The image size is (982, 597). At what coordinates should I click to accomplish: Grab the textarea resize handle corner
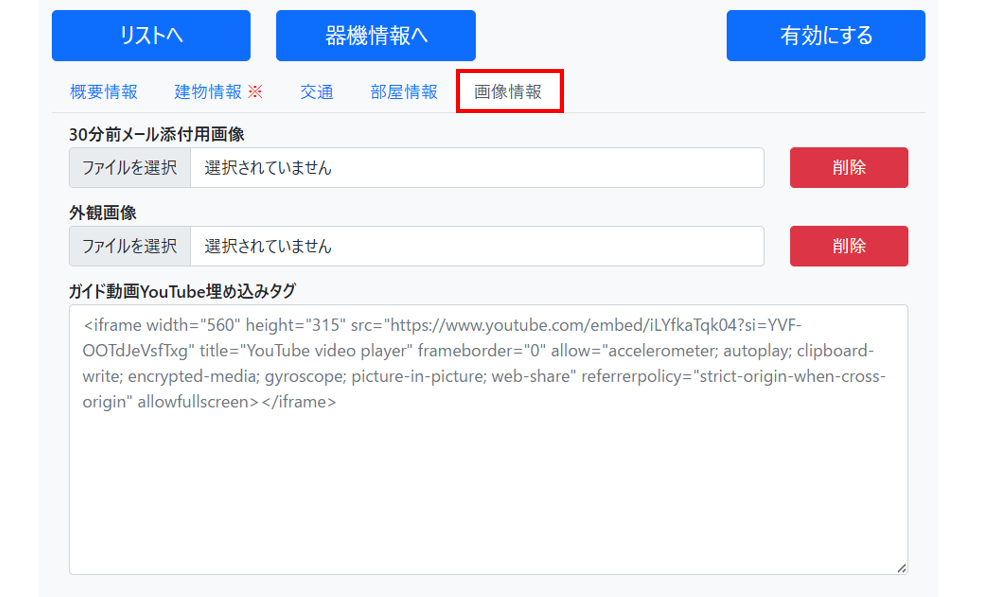tap(901, 568)
